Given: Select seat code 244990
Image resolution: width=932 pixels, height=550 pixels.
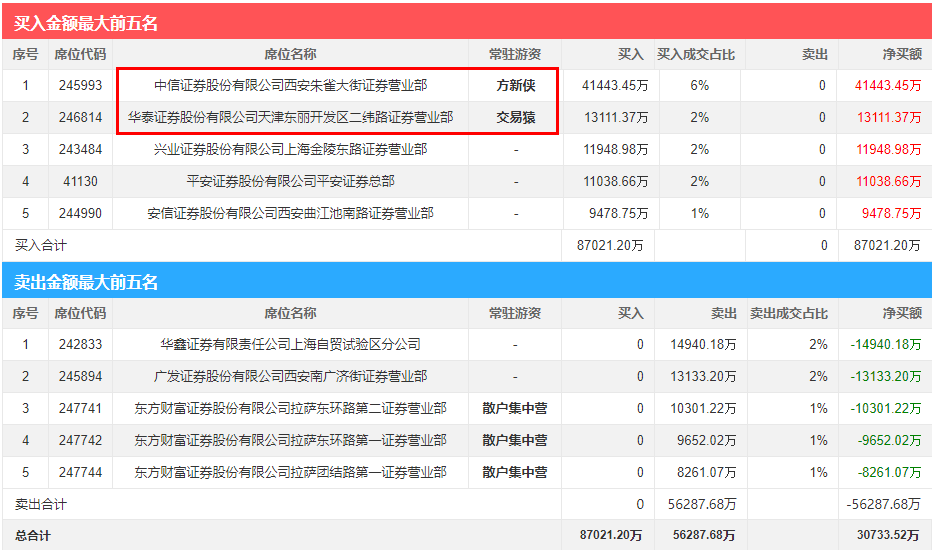Looking at the screenshot, I should coord(80,213).
